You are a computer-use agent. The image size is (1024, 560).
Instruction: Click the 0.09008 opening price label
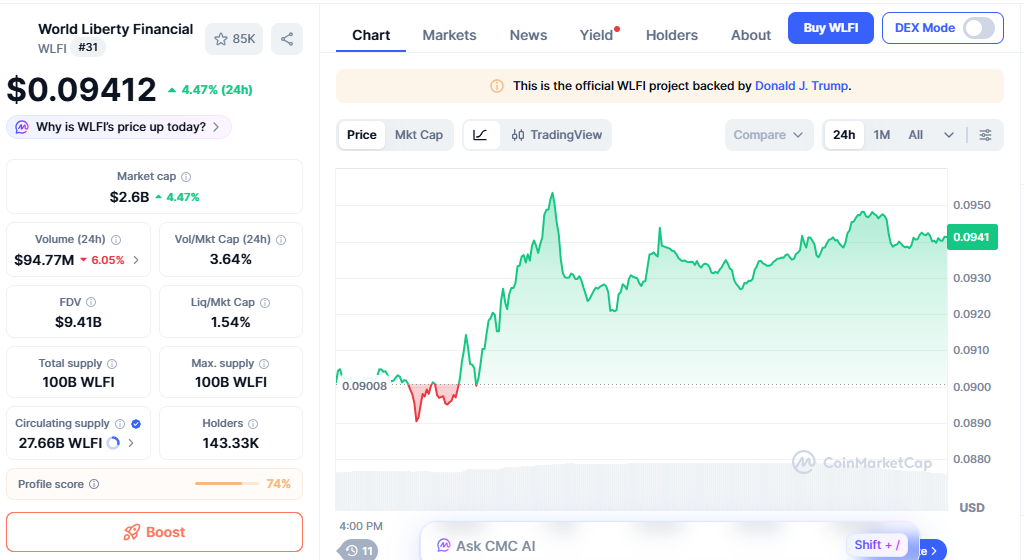[x=364, y=386]
